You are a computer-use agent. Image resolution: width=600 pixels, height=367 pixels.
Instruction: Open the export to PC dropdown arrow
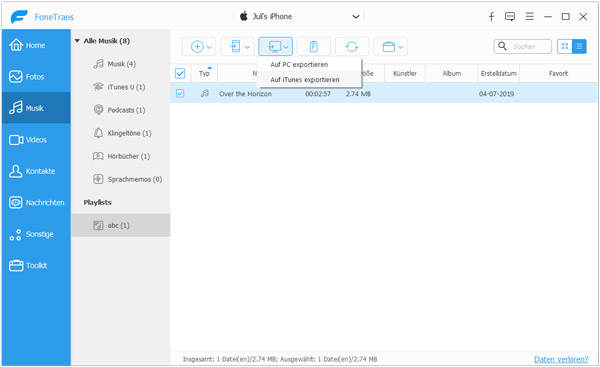tap(286, 47)
